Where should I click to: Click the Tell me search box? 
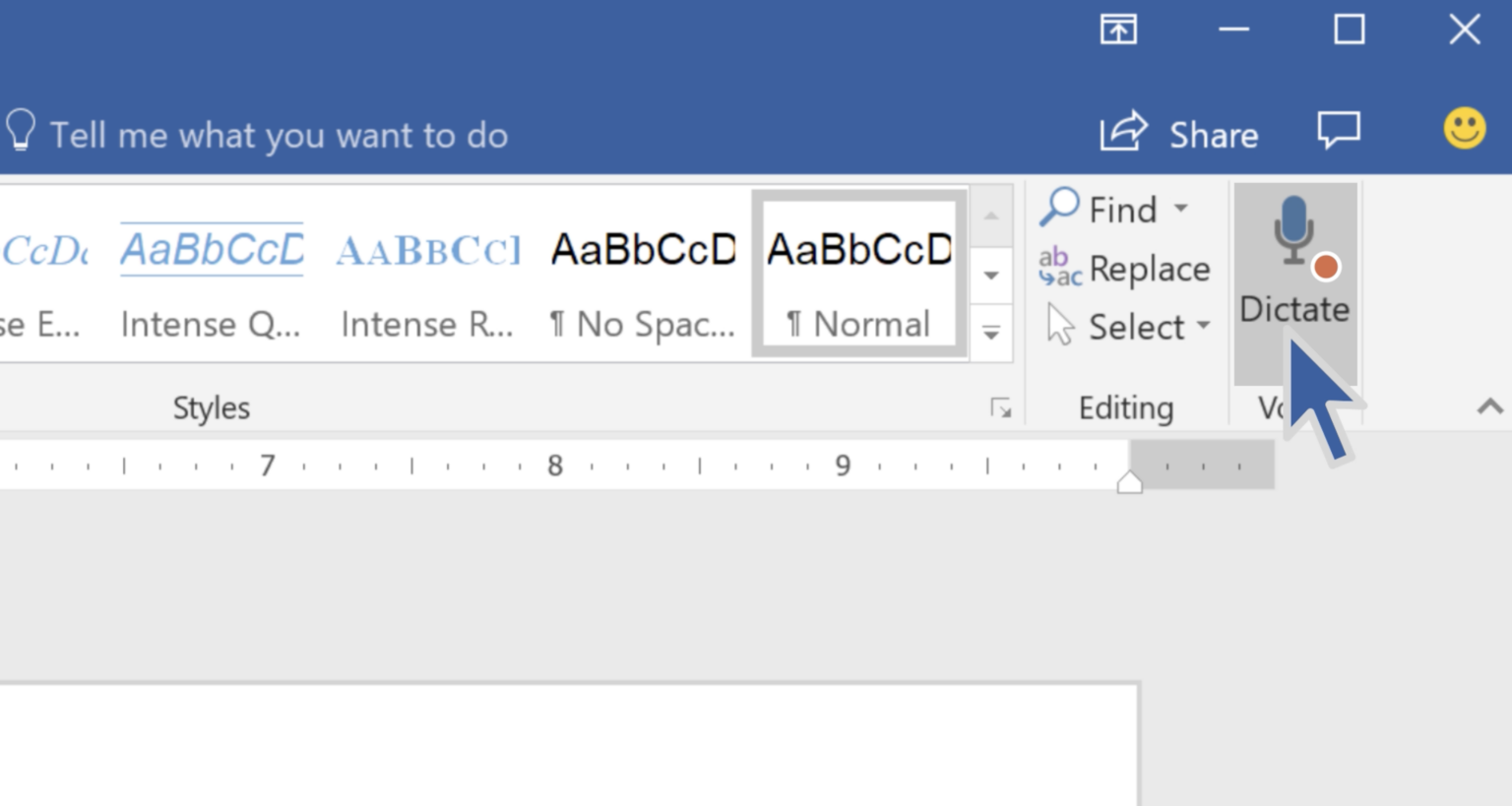pos(279,135)
